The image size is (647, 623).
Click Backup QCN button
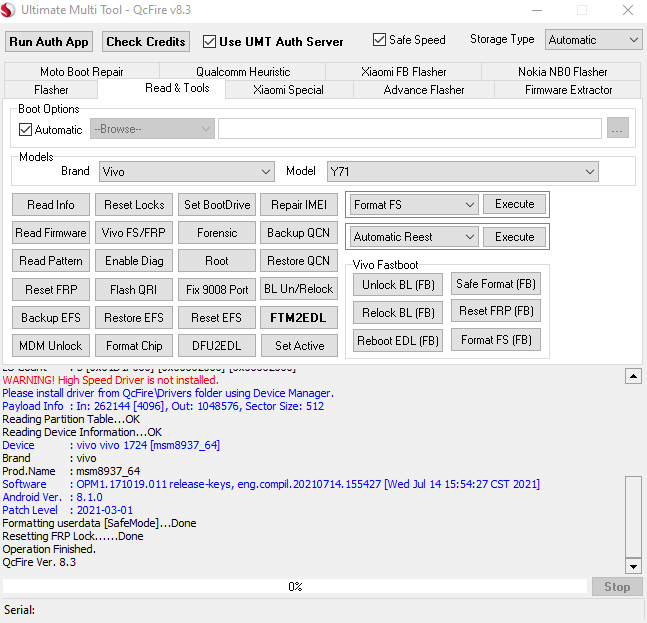coord(299,233)
